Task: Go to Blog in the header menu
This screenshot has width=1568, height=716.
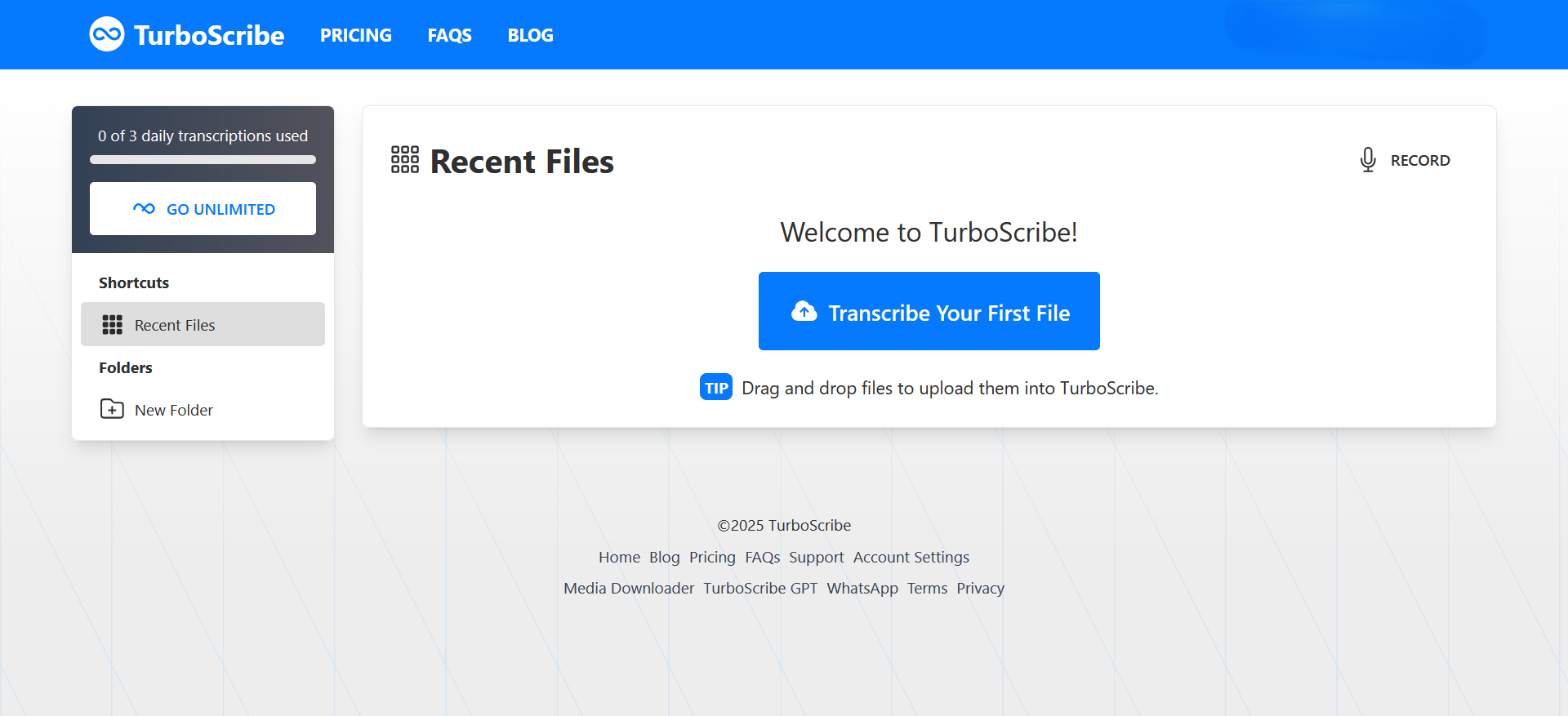Action: [x=530, y=35]
